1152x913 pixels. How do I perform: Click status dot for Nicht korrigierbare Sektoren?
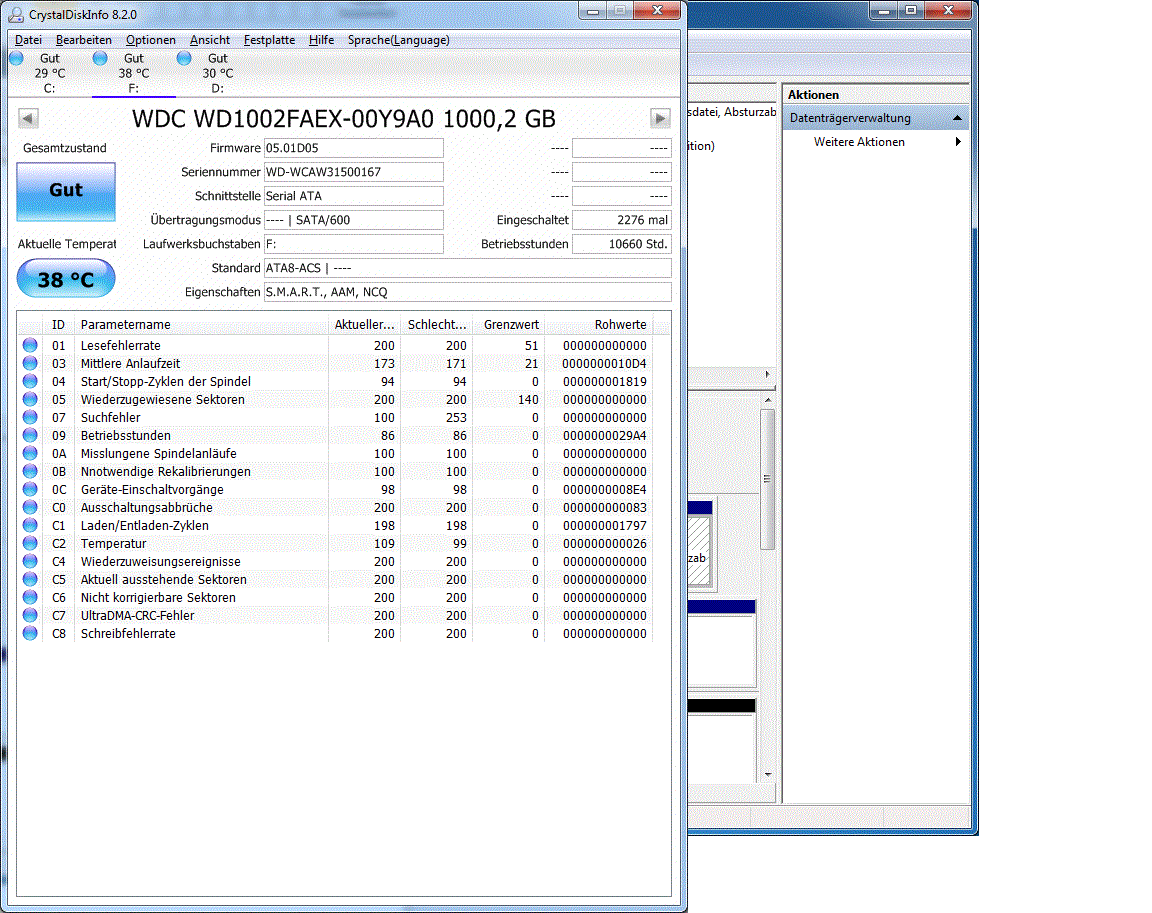coord(30,597)
